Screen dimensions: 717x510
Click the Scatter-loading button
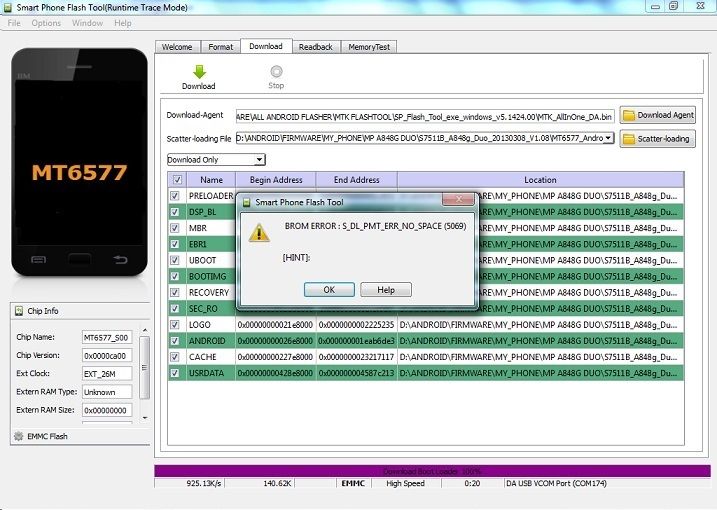(658, 139)
